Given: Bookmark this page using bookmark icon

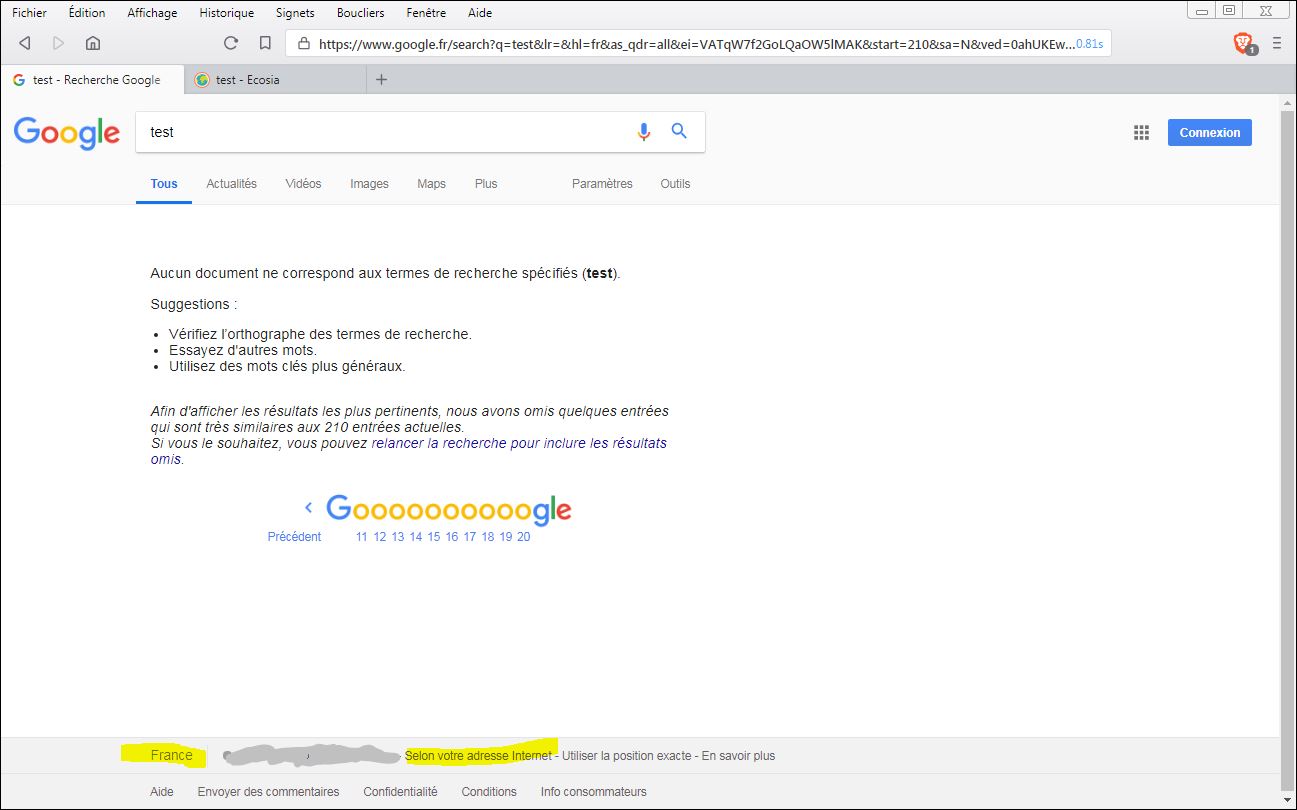Looking at the screenshot, I should [265, 43].
